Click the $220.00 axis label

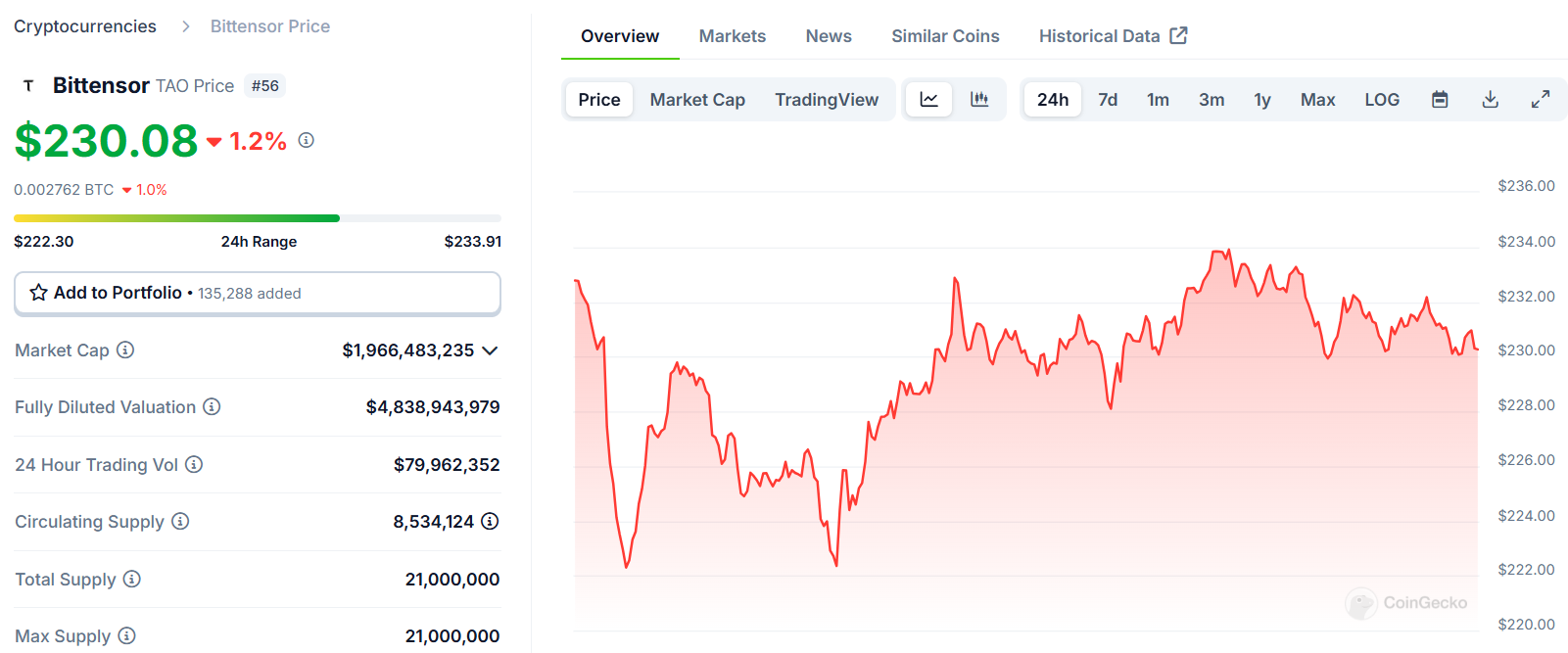tap(1526, 625)
